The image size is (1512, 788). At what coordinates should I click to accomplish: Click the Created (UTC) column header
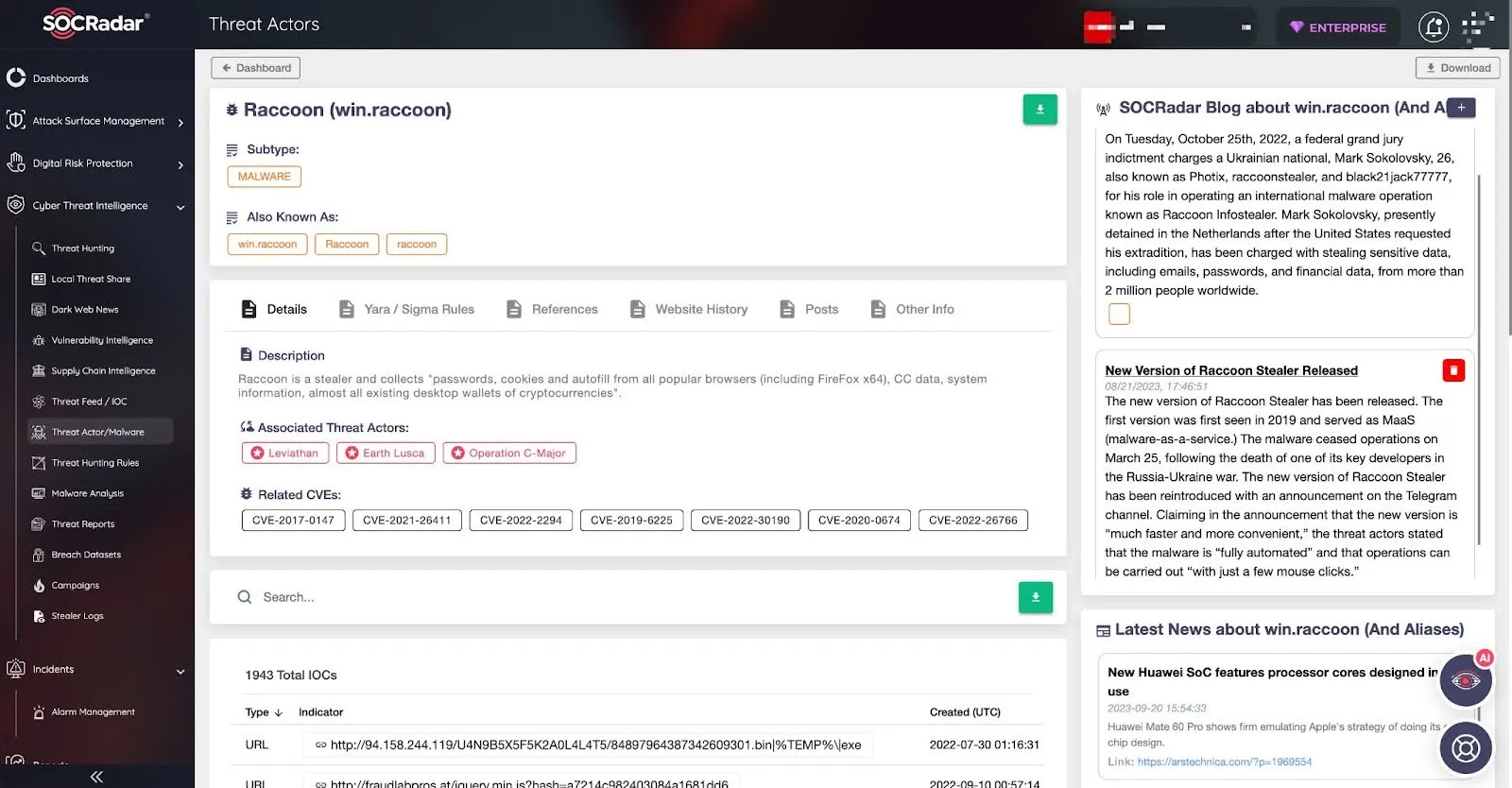[x=965, y=712]
